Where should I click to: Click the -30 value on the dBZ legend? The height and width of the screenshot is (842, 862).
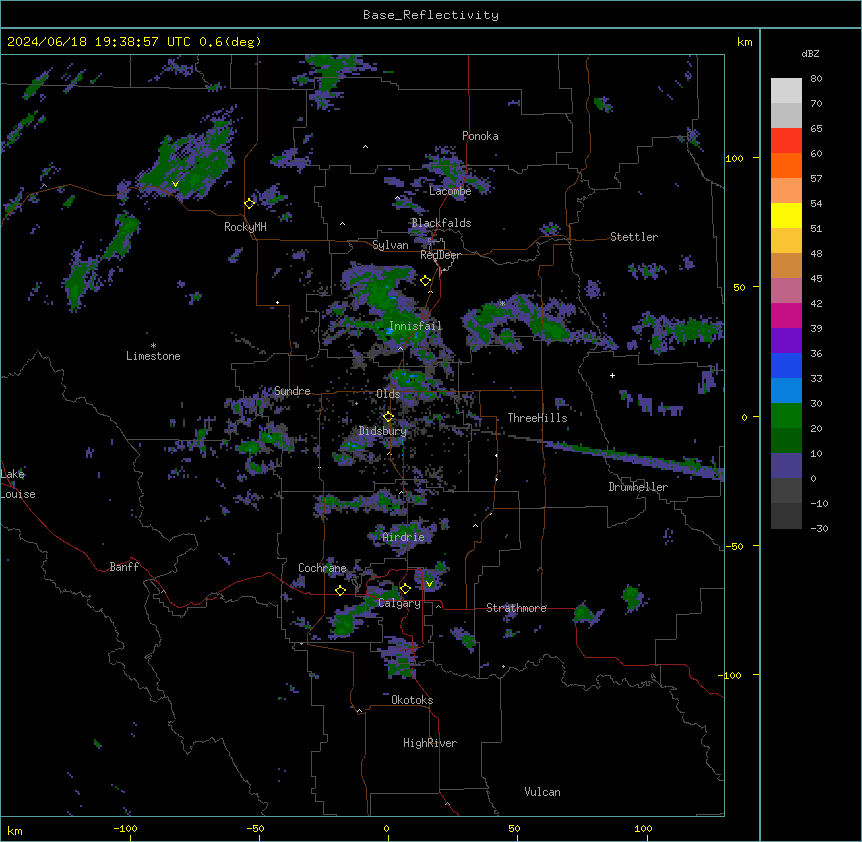click(819, 528)
